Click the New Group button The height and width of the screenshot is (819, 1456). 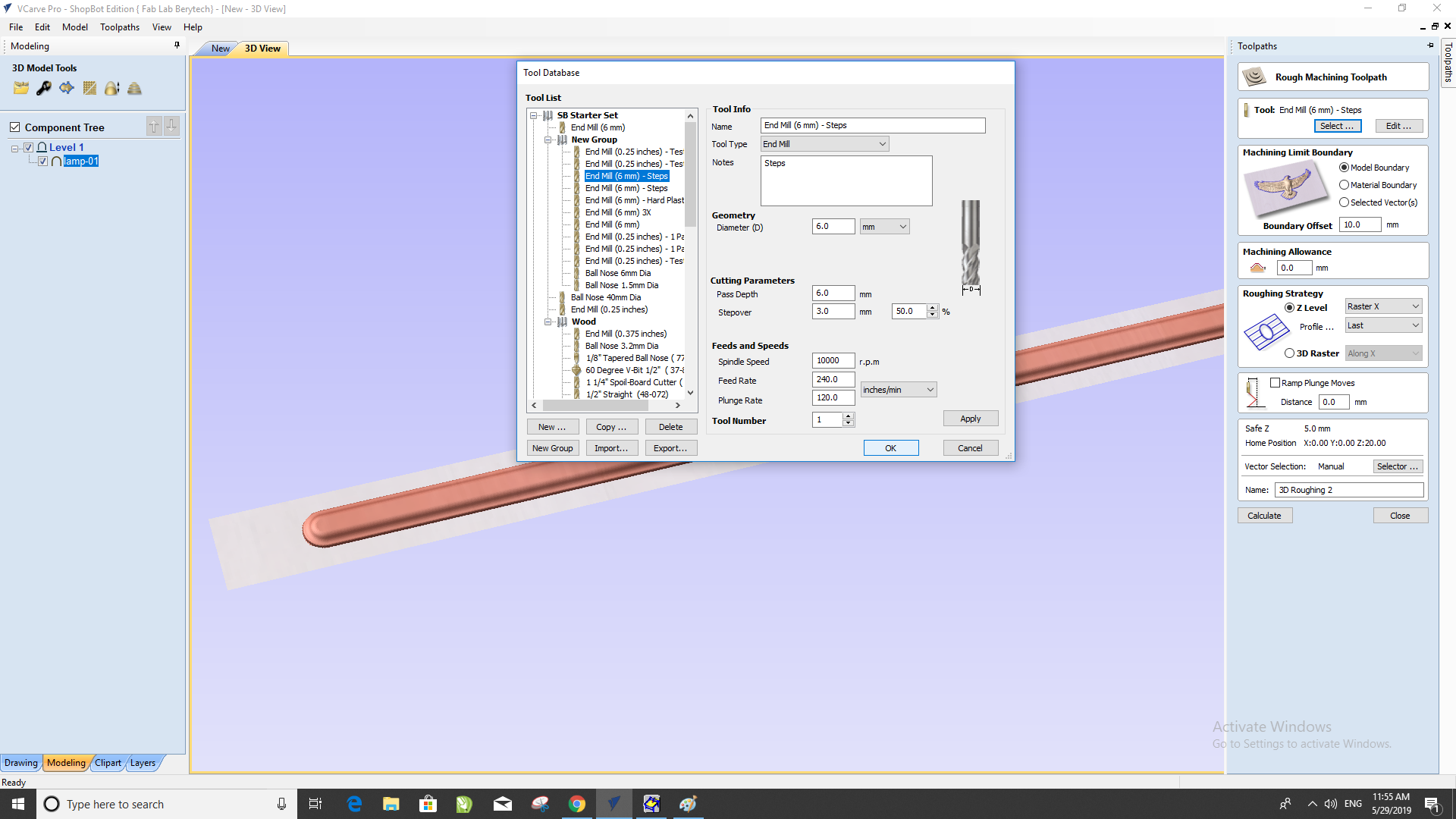click(x=553, y=448)
